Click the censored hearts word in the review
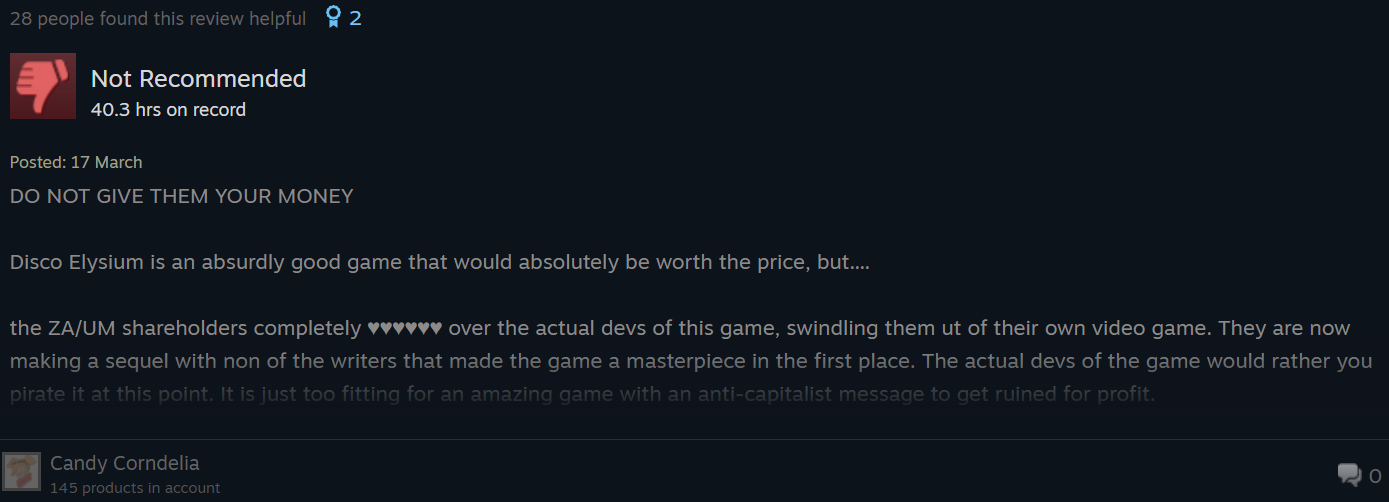Screen dimensions: 1389x502 (x=405, y=328)
